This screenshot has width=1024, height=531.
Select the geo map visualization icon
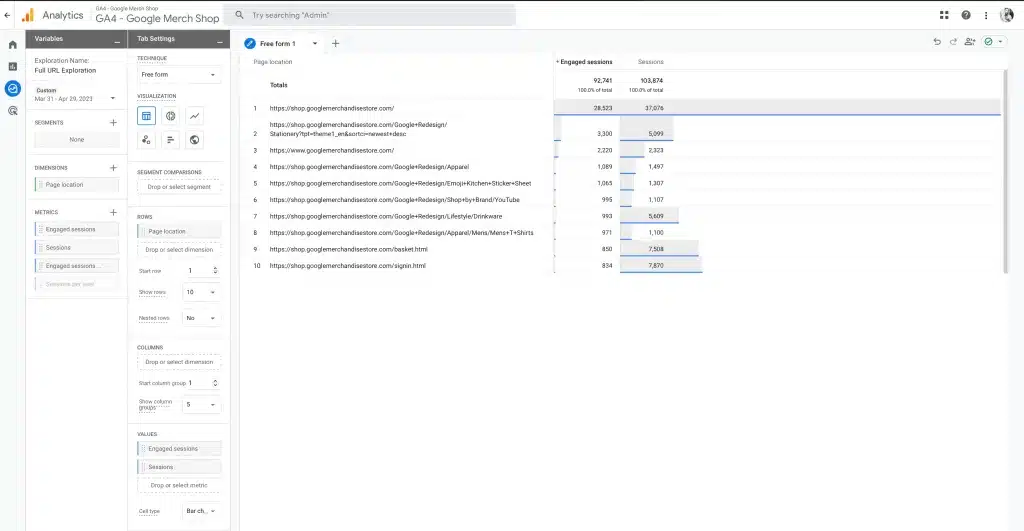coord(195,140)
